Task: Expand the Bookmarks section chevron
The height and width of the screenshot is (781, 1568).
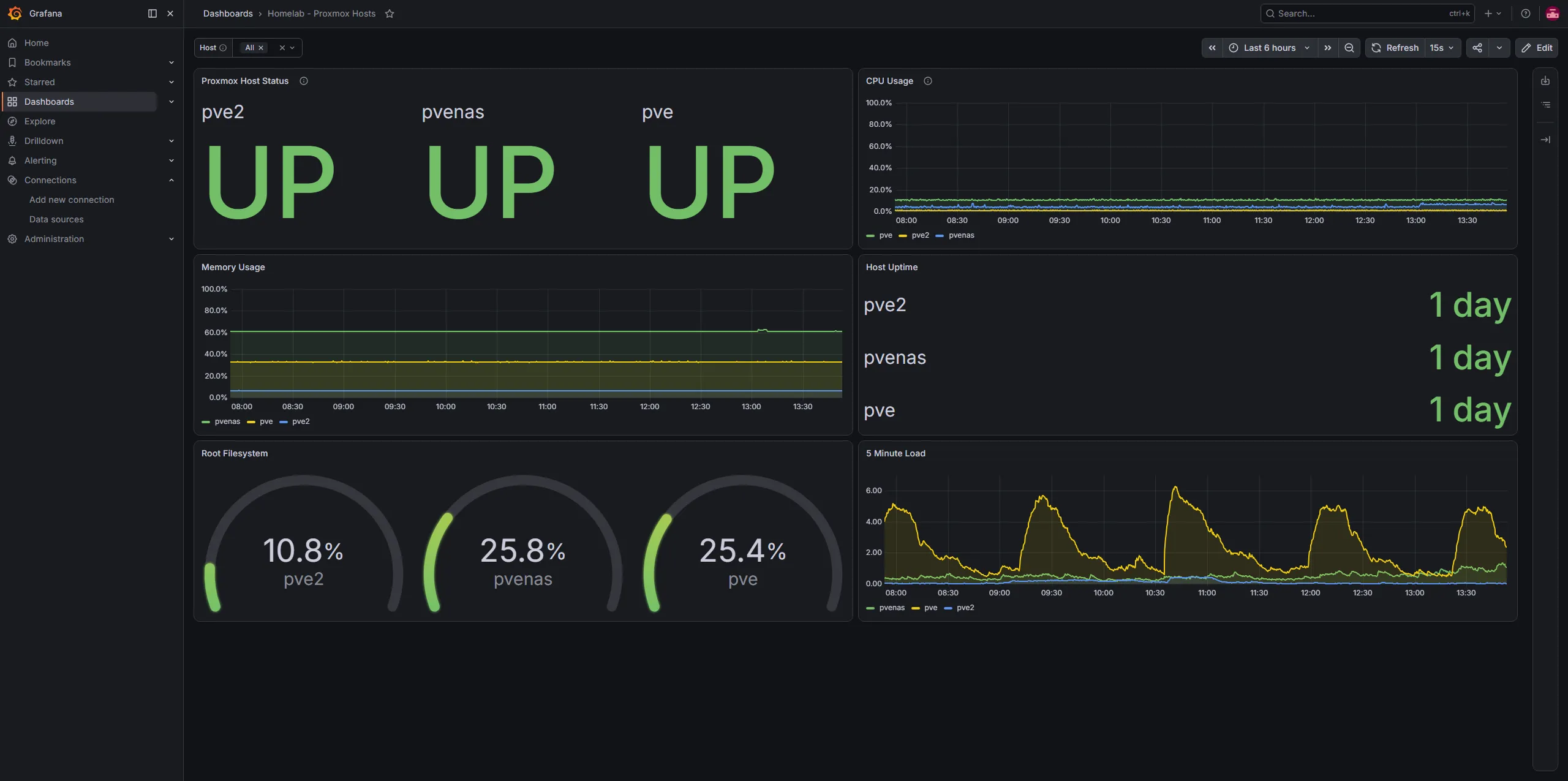Action: [x=171, y=62]
